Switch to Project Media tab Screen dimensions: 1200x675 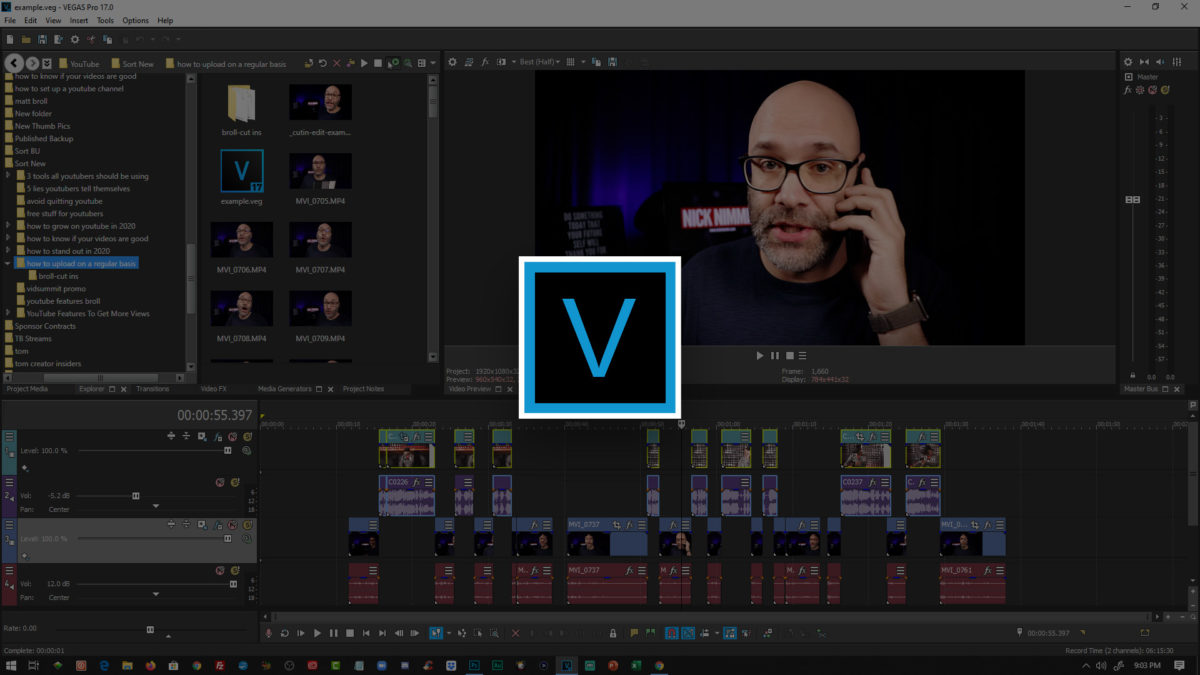click(27, 389)
